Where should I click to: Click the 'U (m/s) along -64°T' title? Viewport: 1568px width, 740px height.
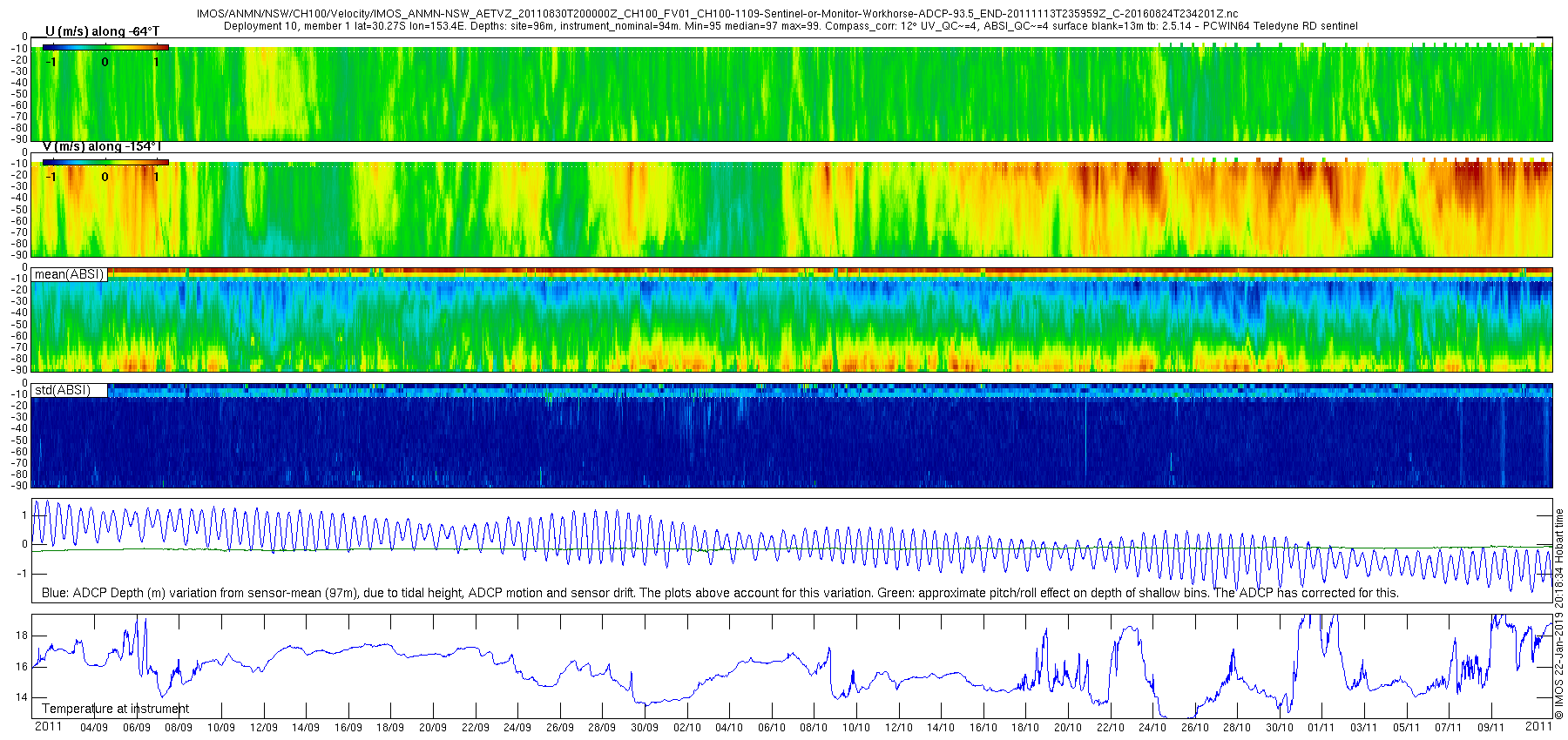click(102, 31)
